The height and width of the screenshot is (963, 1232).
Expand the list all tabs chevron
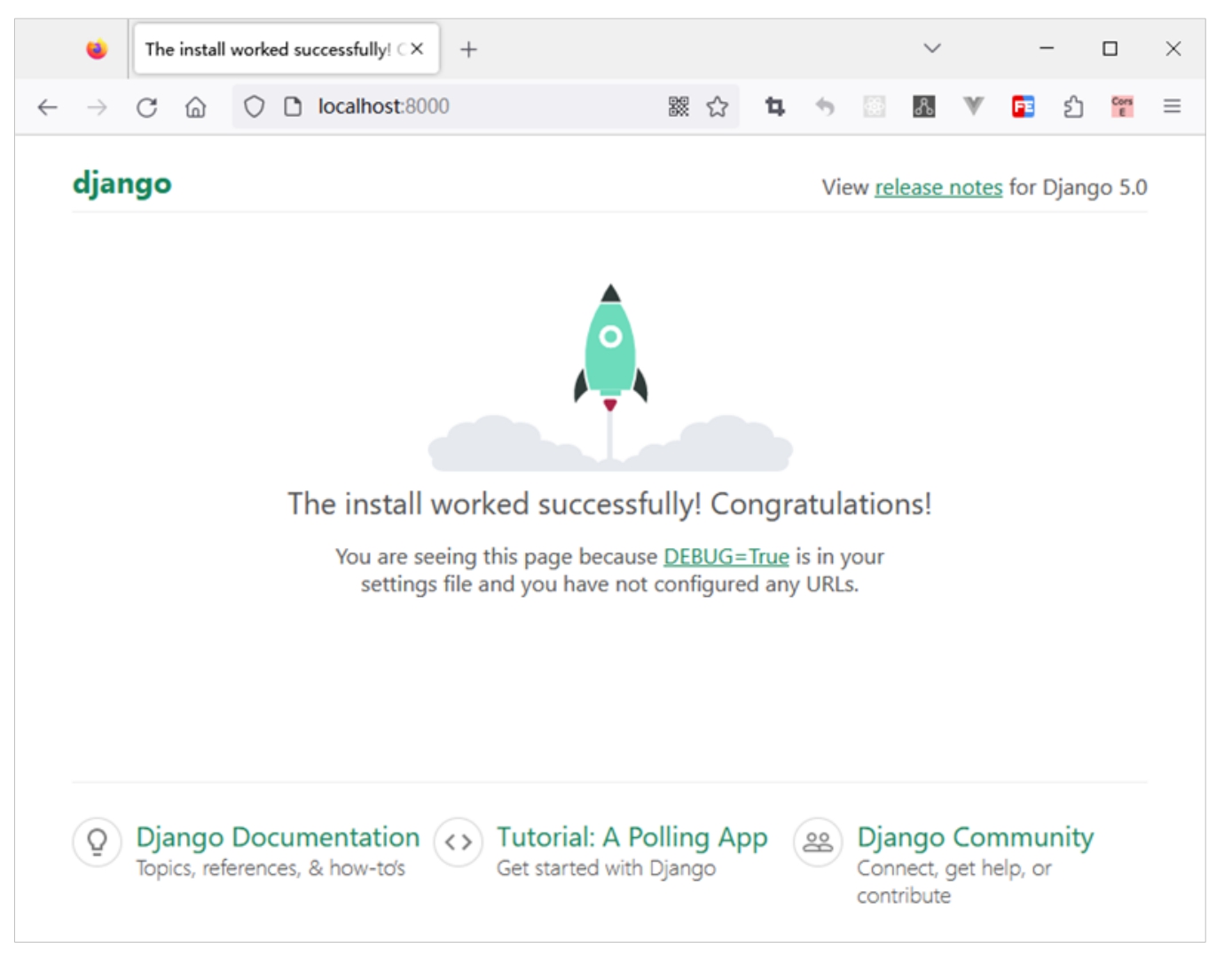(931, 49)
